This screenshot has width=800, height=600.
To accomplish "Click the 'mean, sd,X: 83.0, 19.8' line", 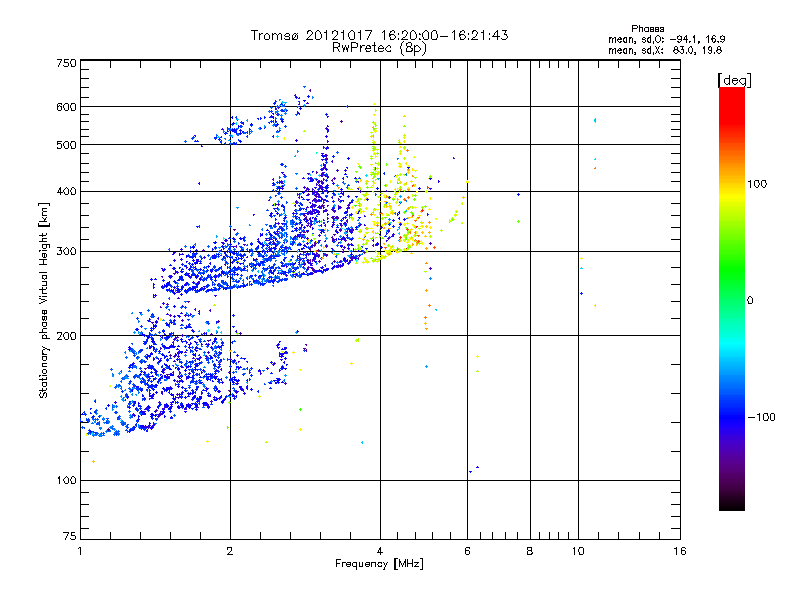I will click(x=665, y=51).
